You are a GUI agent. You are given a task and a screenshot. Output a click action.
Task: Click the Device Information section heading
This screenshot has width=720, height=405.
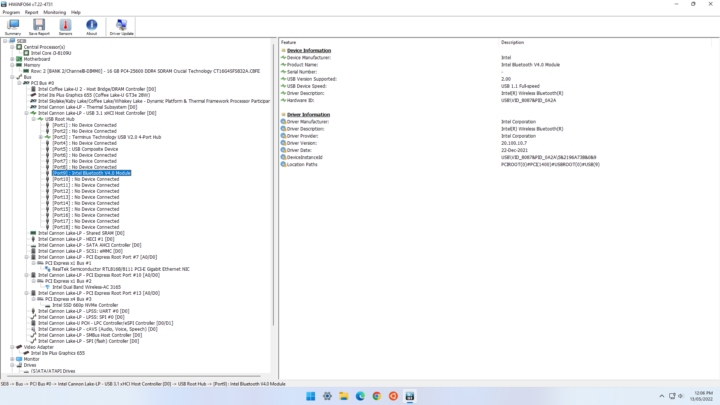pyautogui.click(x=309, y=51)
